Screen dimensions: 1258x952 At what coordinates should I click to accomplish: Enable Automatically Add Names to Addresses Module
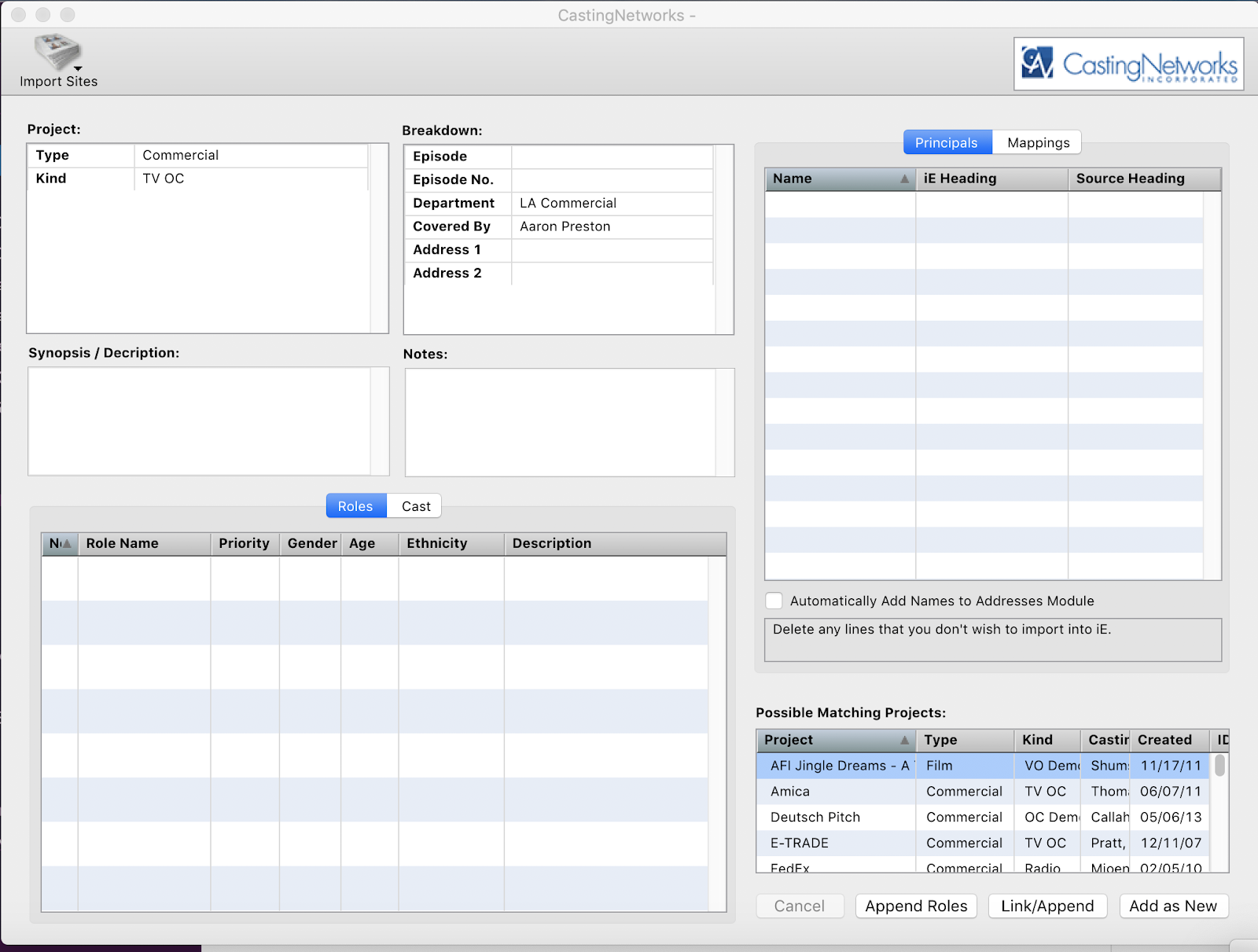774,601
